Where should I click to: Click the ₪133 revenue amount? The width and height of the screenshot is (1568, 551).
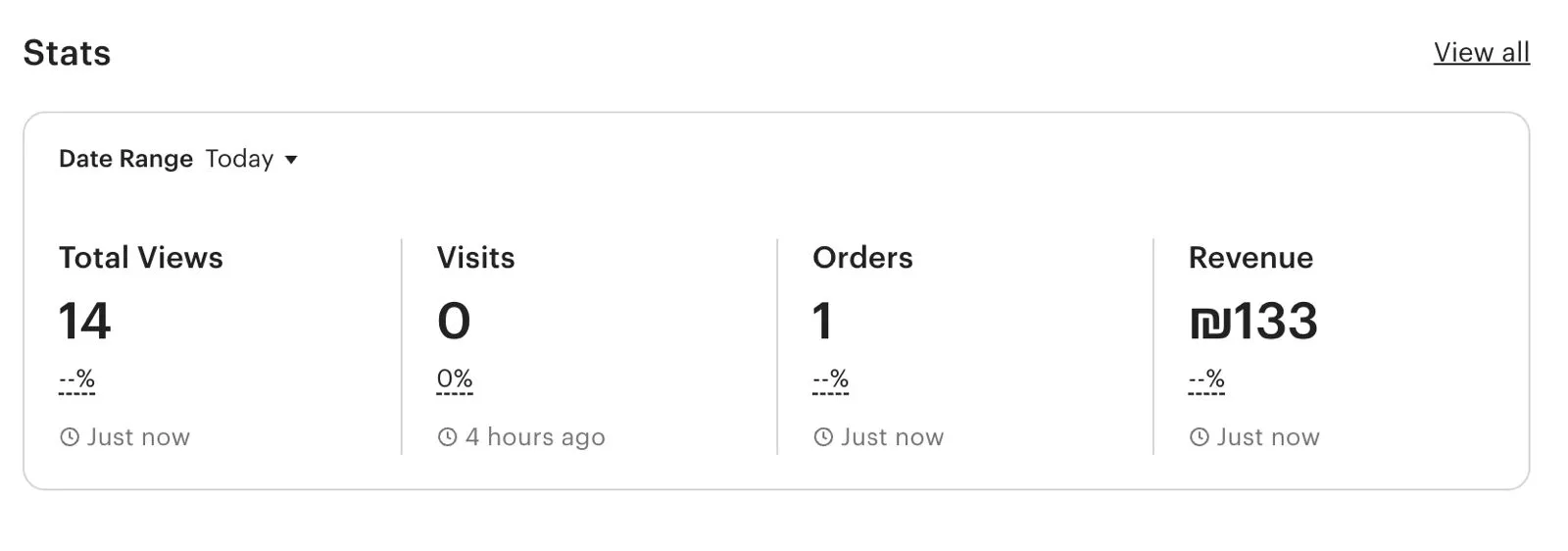point(1253,322)
